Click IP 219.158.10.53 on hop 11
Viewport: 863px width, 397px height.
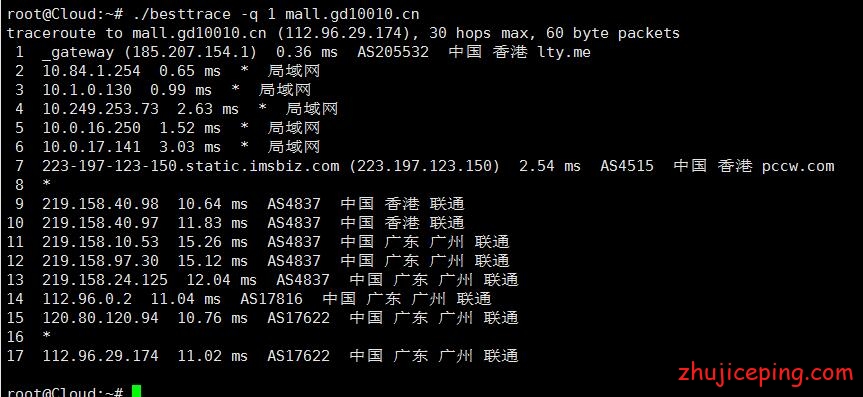[x=100, y=242]
